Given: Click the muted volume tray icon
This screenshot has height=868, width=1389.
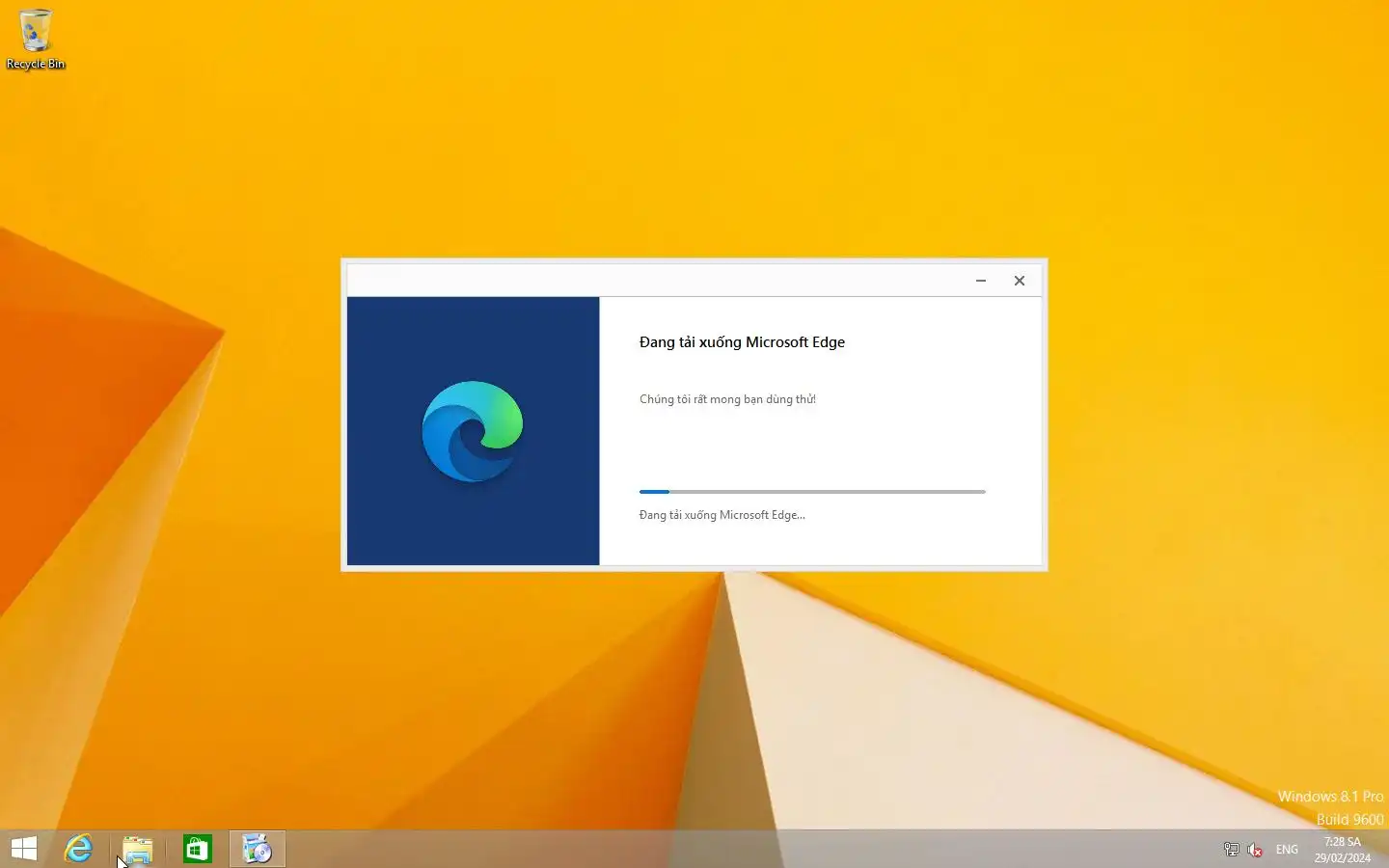Looking at the screenshot, I should (1255, 850).
